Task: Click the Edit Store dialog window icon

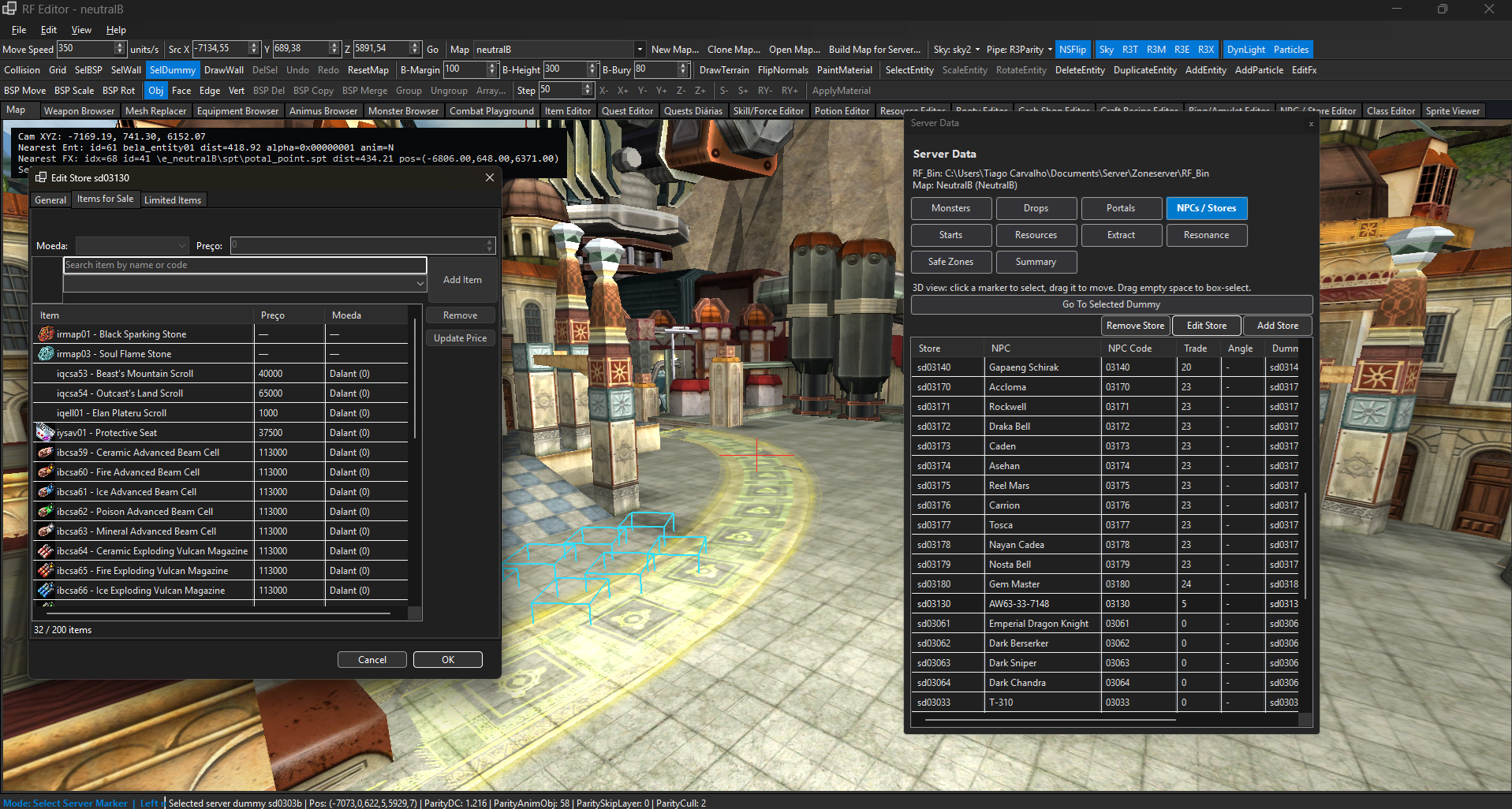Action: 41,177
